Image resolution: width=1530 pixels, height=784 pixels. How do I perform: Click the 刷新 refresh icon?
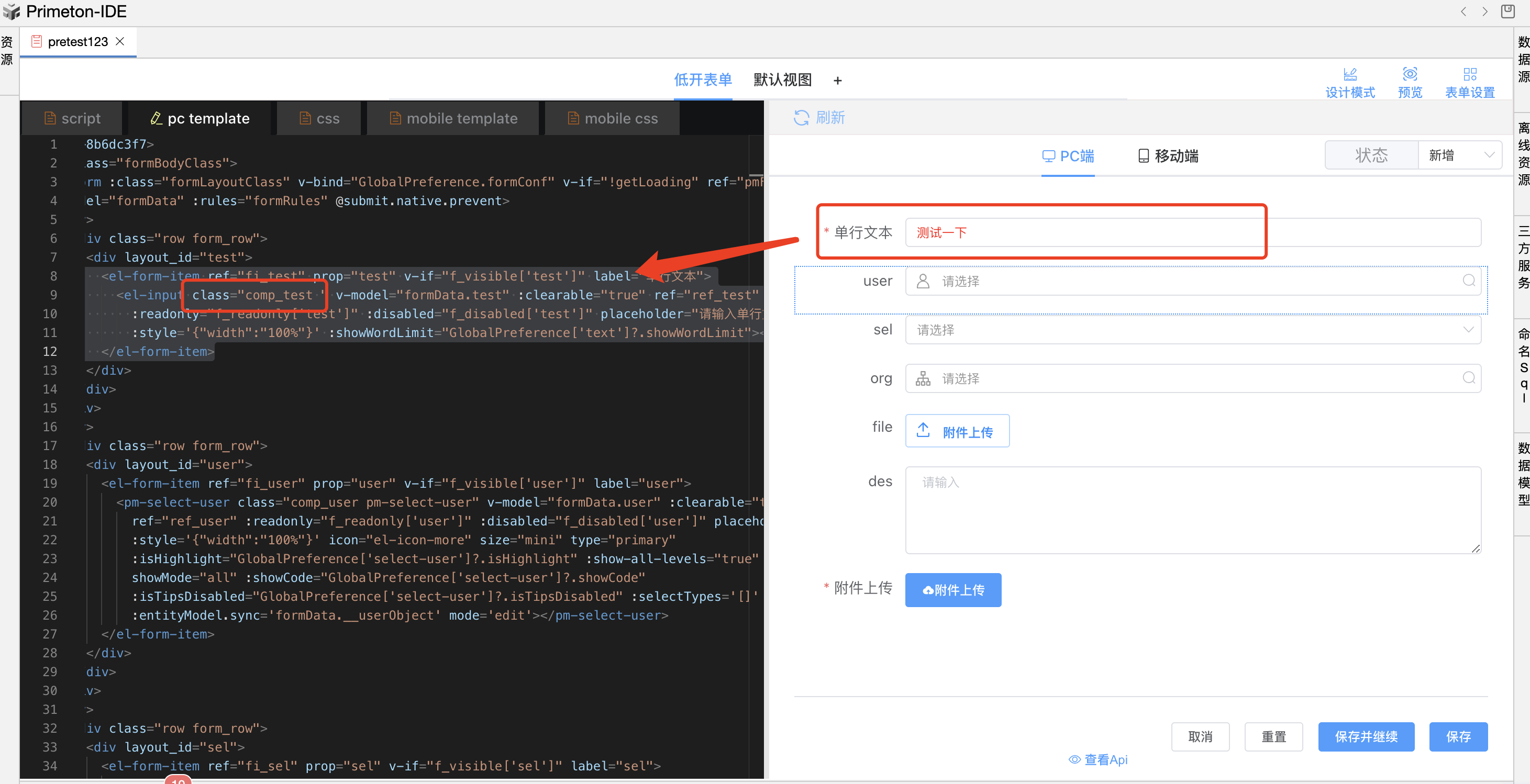coord(801,118)
